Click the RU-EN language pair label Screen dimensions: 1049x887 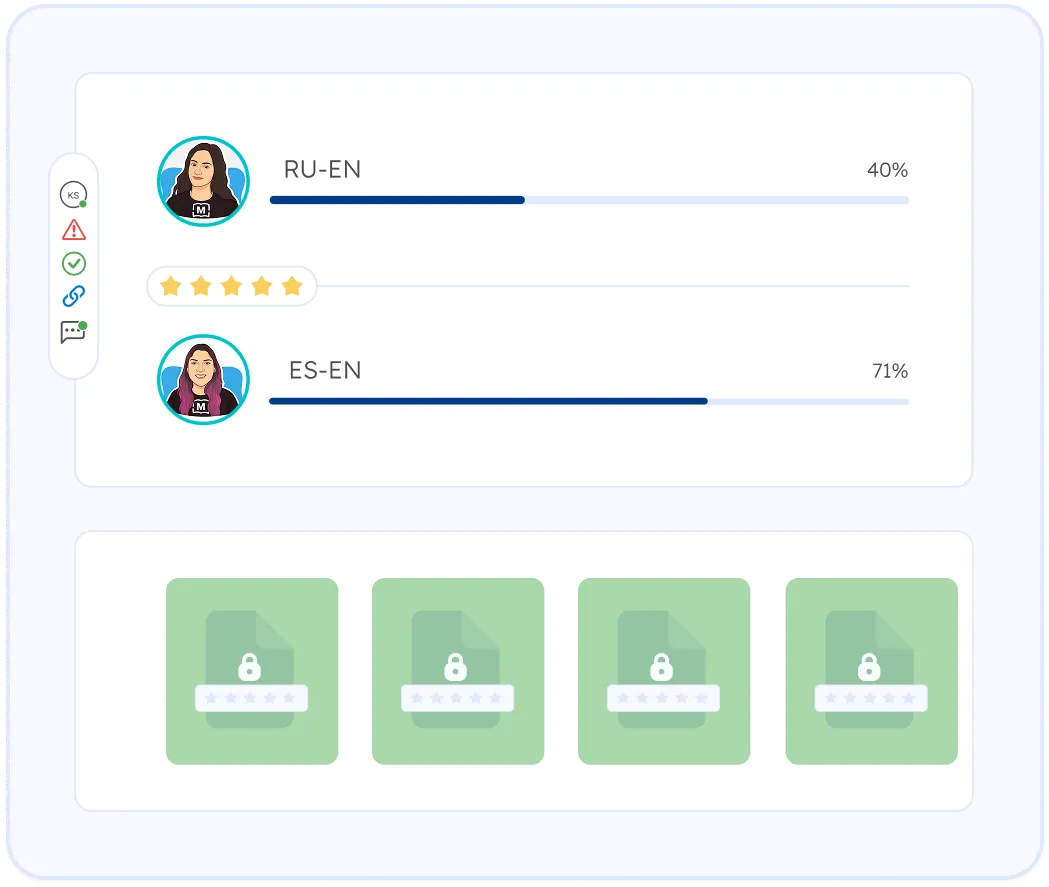pyautogui.click(x=322, y=170)
